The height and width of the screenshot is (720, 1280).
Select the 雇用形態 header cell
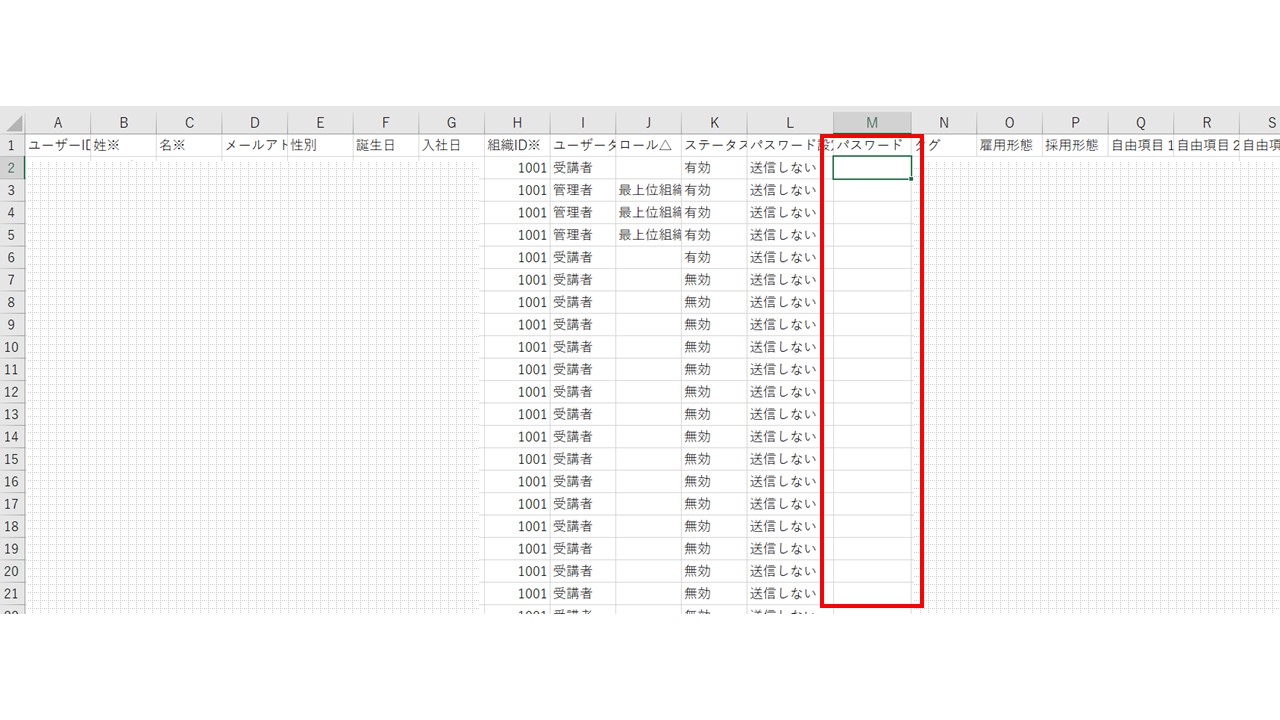coord(1009,146)
